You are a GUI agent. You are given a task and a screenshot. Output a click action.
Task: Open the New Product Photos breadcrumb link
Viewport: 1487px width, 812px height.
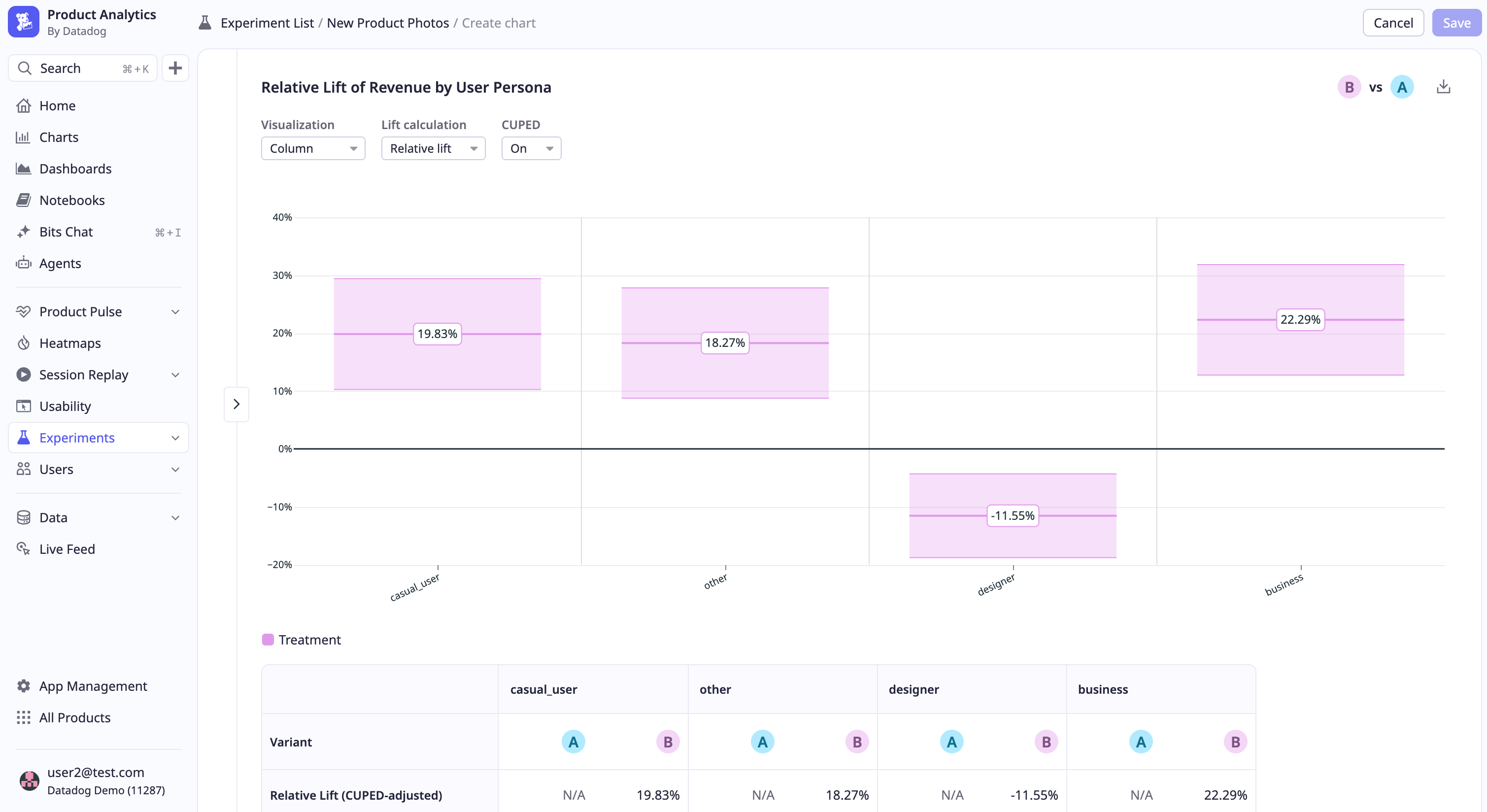tap(388, 23)
